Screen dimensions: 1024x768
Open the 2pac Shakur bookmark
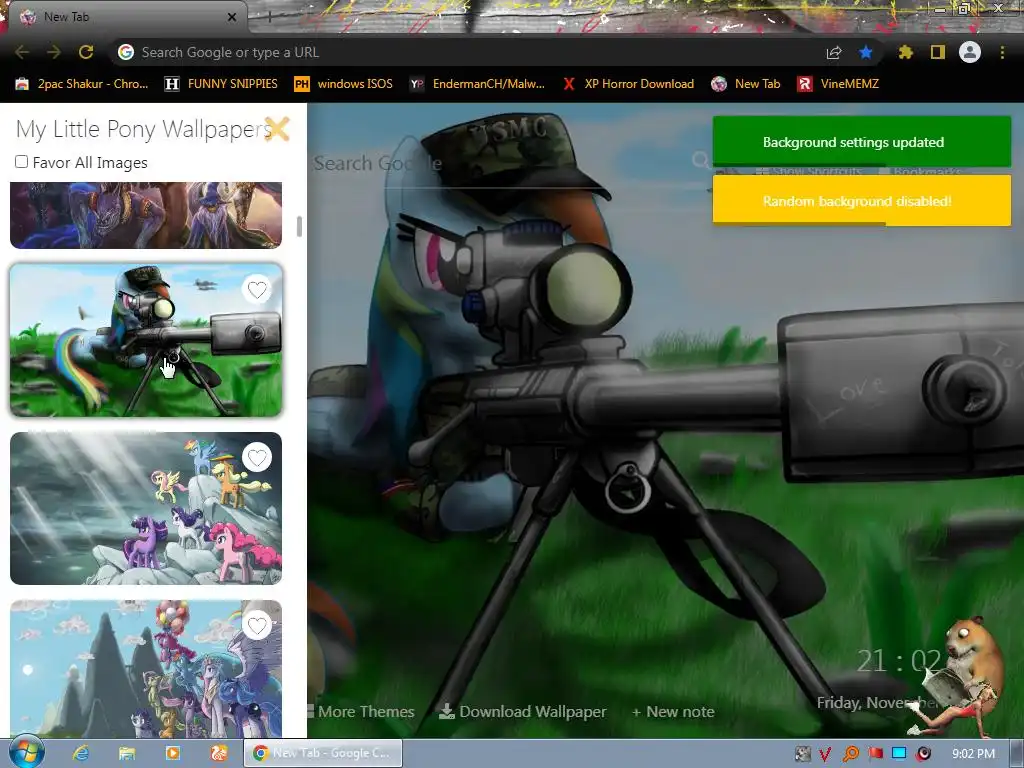82,84
